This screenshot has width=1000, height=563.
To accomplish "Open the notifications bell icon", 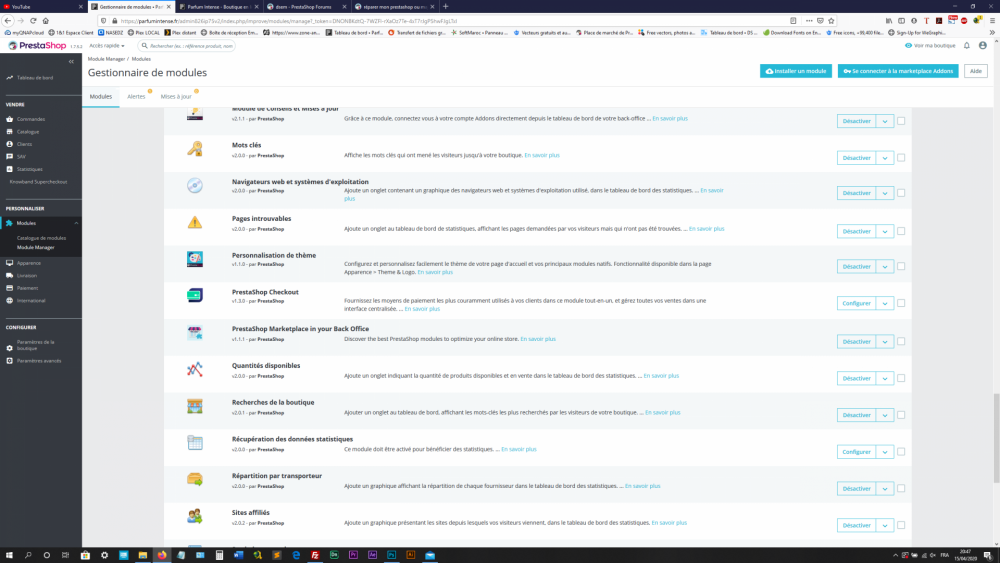I will 967,46.
